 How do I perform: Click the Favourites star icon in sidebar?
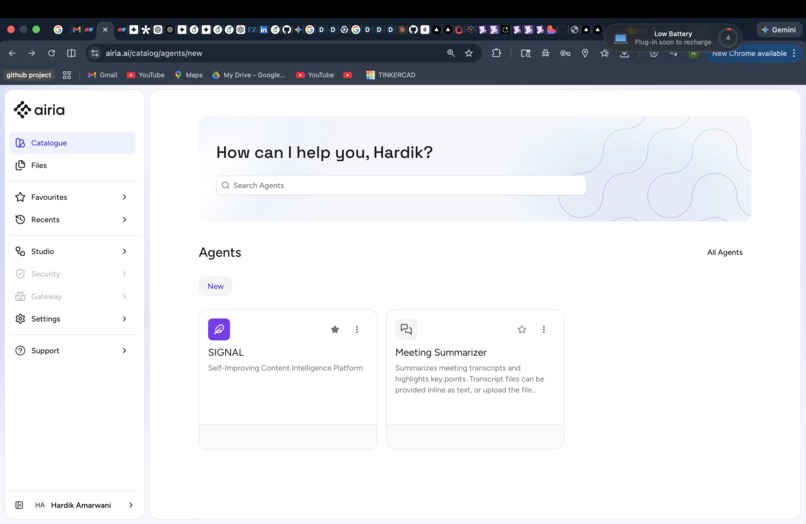coord(20,197)
